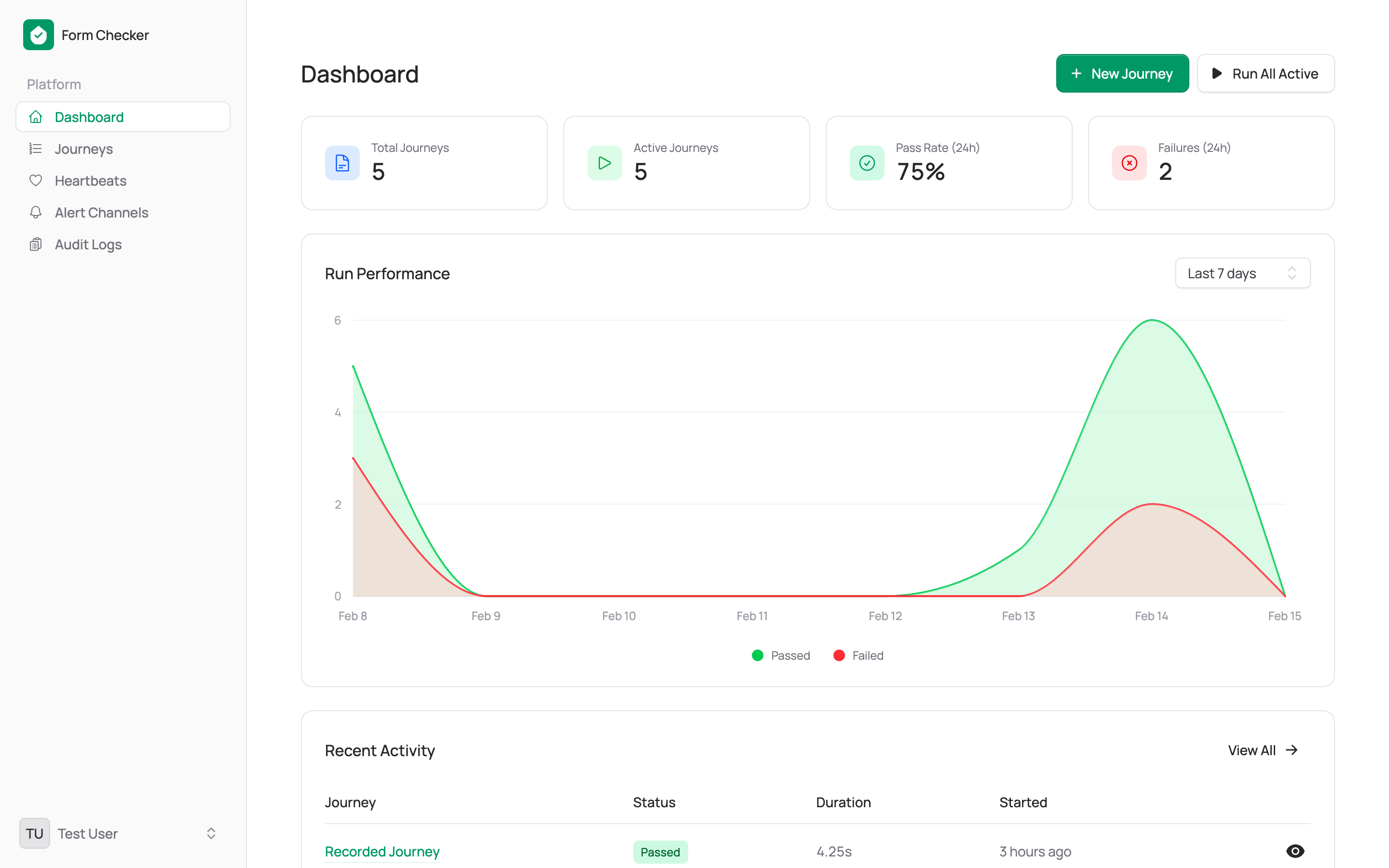Click the red Failed legend dot
1389x868 pixels.
click(839, 655)
